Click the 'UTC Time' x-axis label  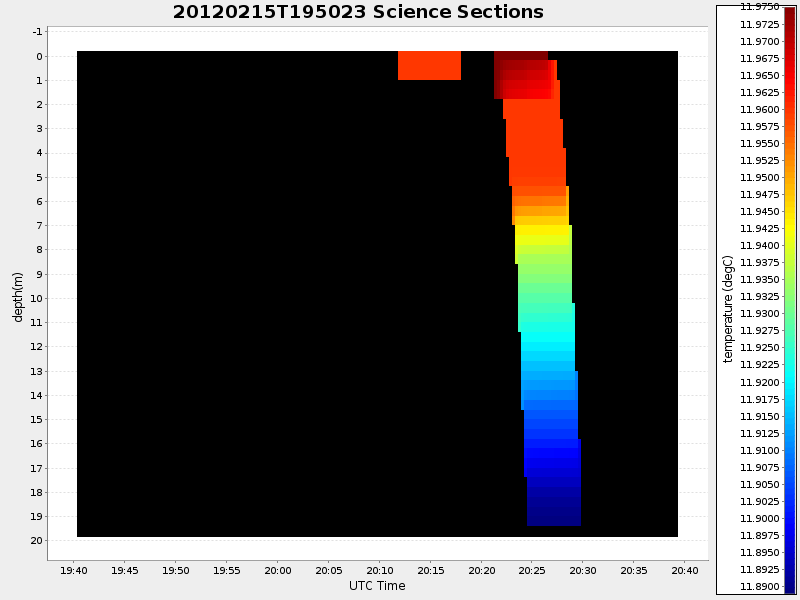377,585
